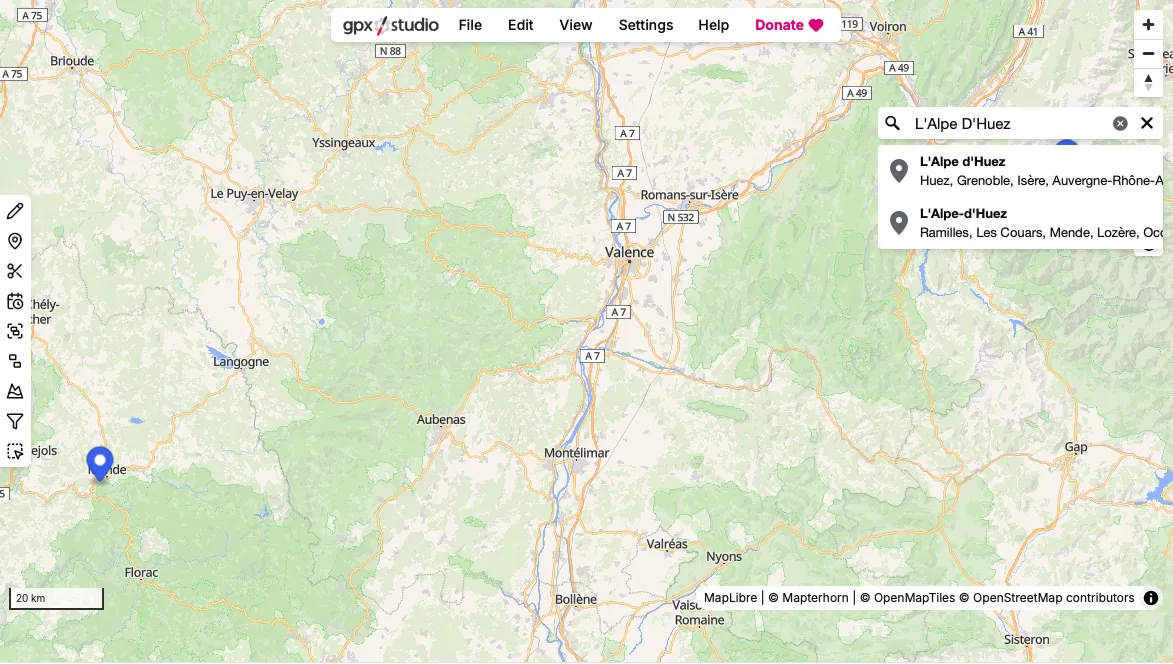Click the gpx.studio logo

point(391,25)
